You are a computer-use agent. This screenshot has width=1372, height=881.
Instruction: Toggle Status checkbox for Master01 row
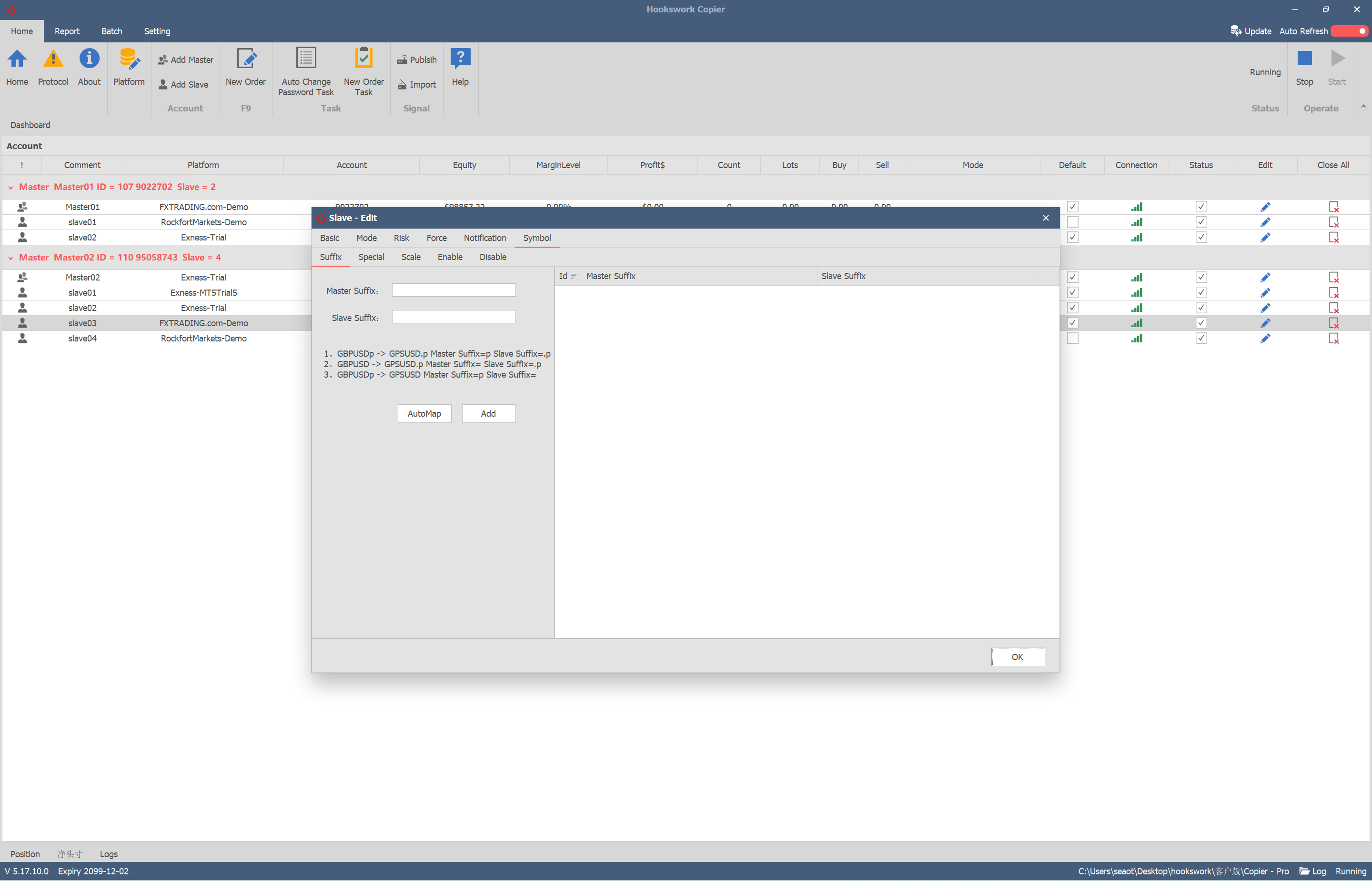coord(1201,207)
